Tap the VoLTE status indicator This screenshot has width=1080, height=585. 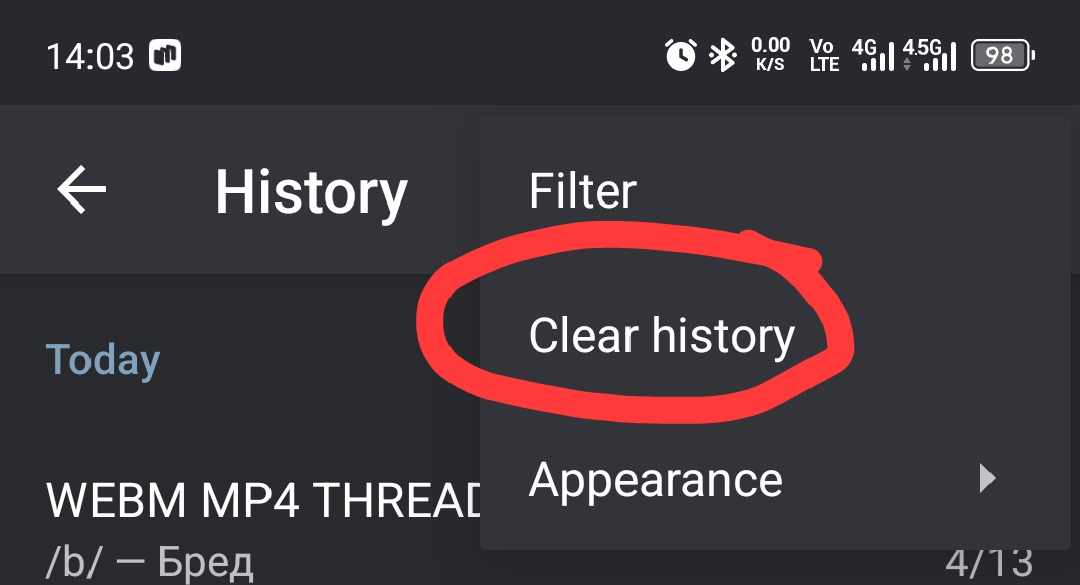point(824,55)
